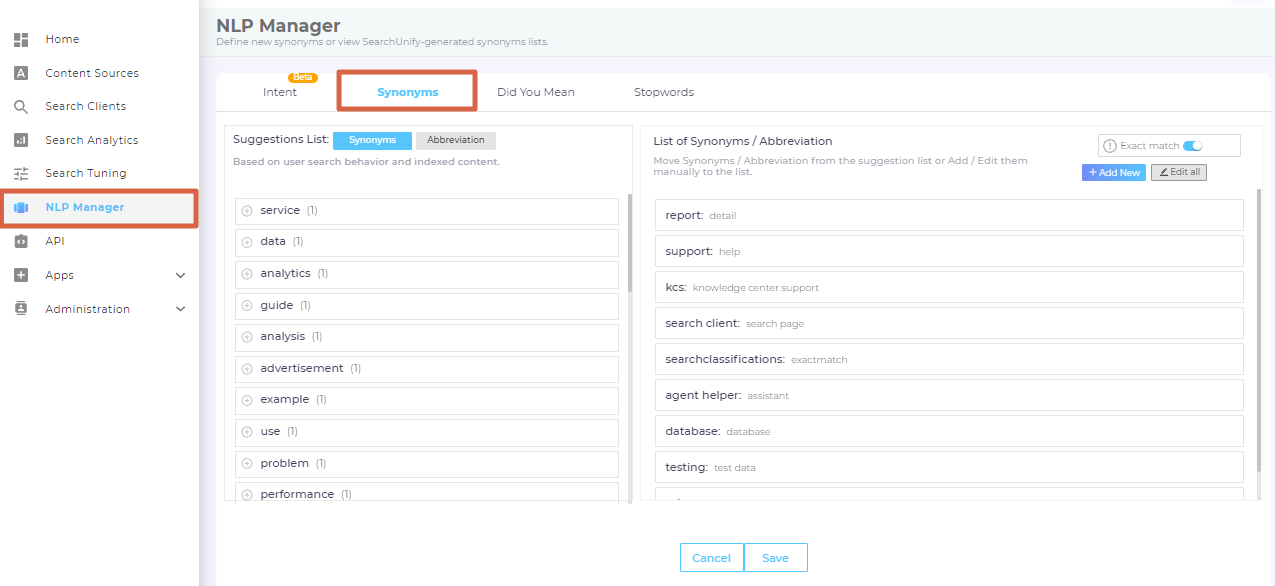The height and width of the screenshot is (586, 1275).
Task: Click the plus icon on the "analytics" row
Action: coord(247,274)
